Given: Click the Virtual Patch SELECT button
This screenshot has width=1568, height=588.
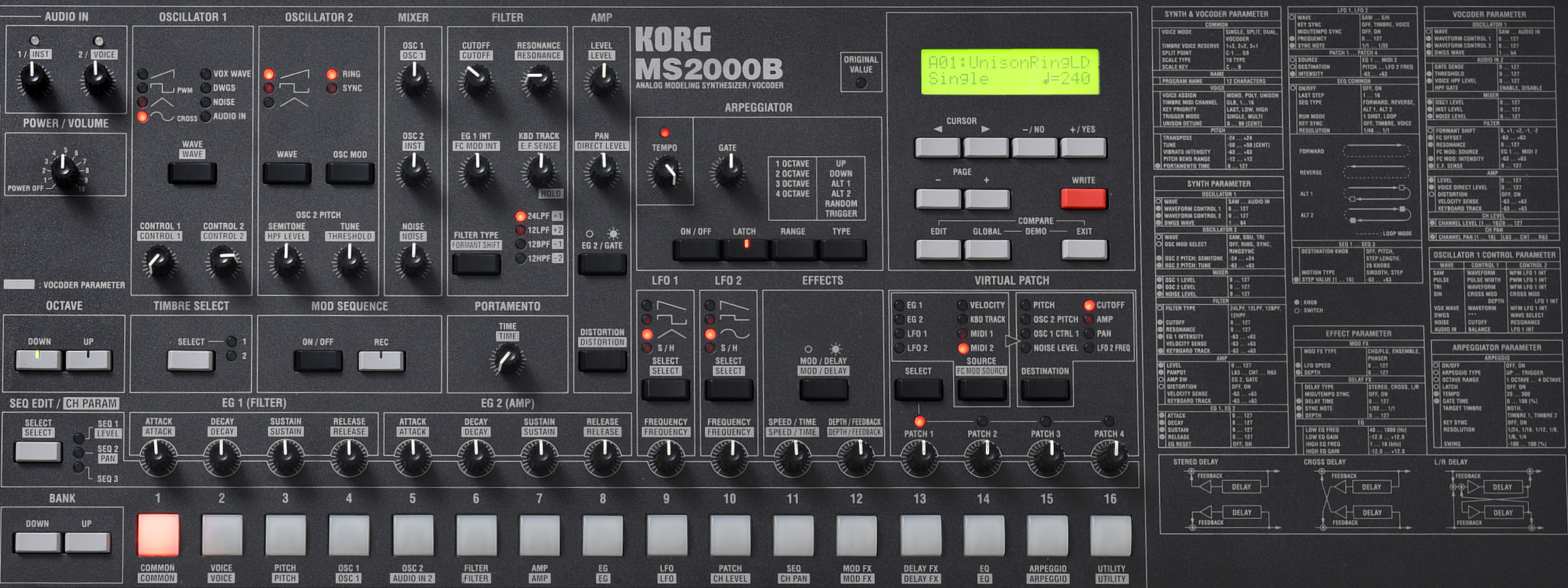Looking at the screenshot, I should click(x=919, y=389).
